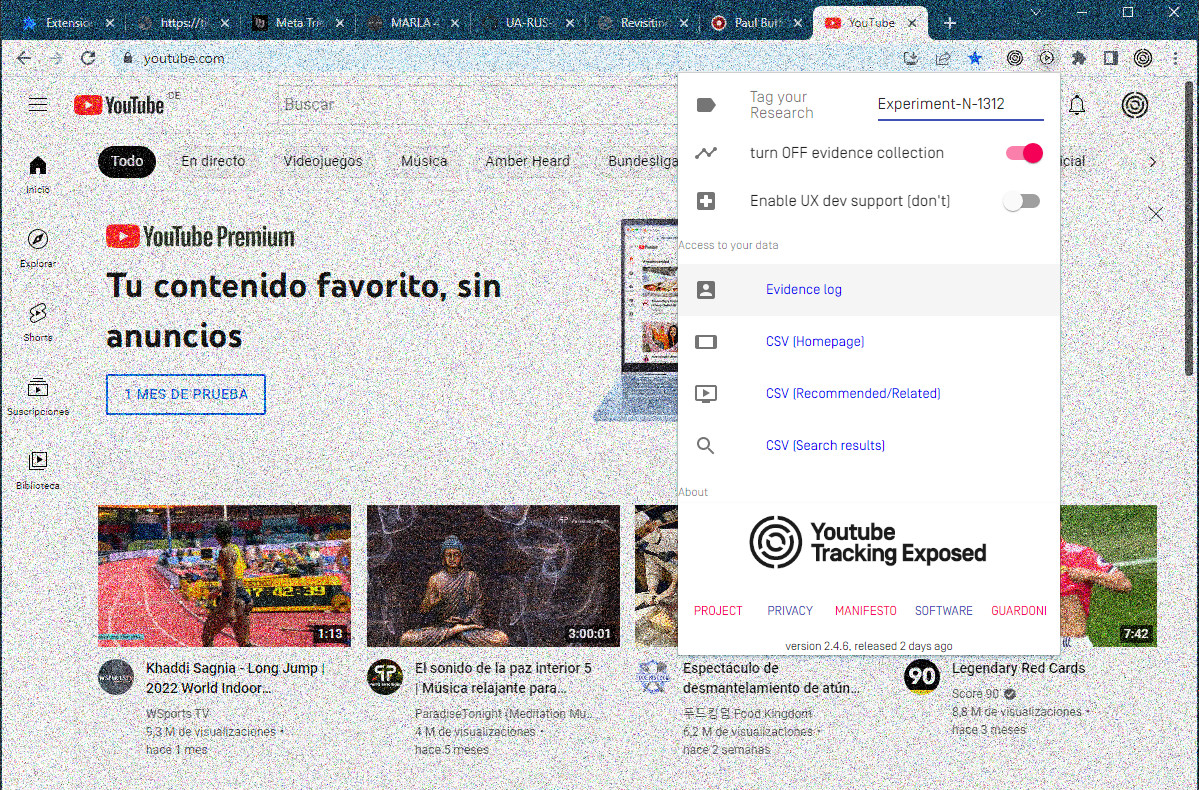Dismiss the YouTube Premium banner

click(1155, 214)
